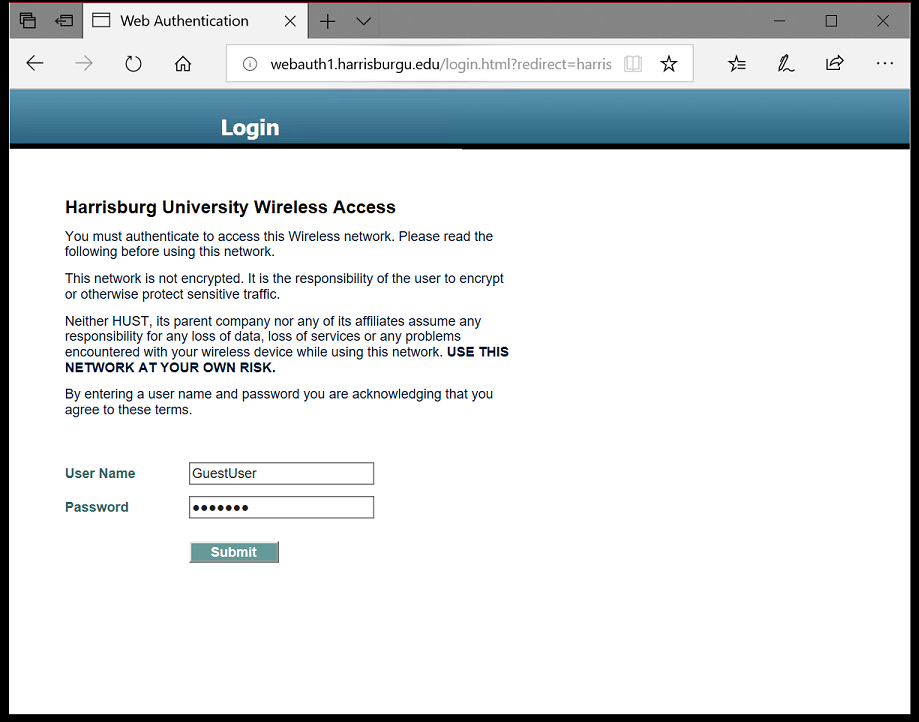Open the tabs you've set aside

[x=28, y=21]
